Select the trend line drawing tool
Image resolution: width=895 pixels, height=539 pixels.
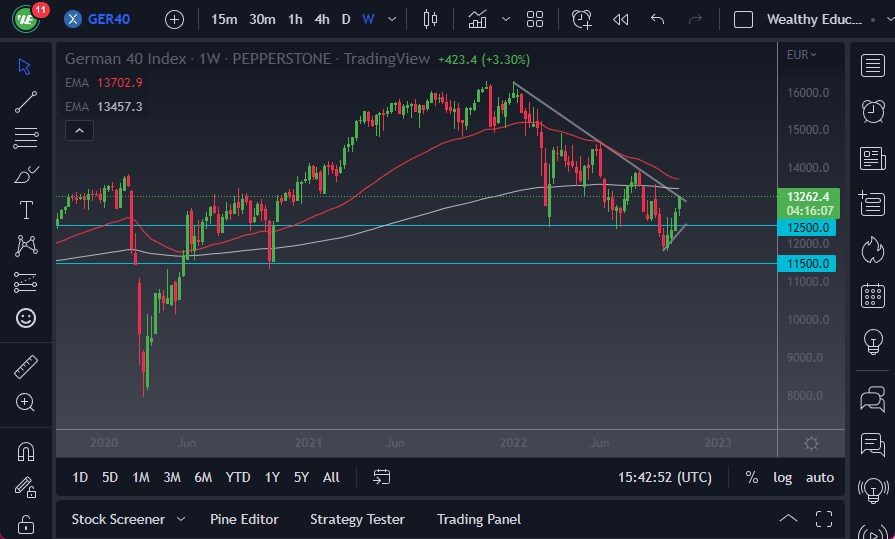(x=26, y=101)
